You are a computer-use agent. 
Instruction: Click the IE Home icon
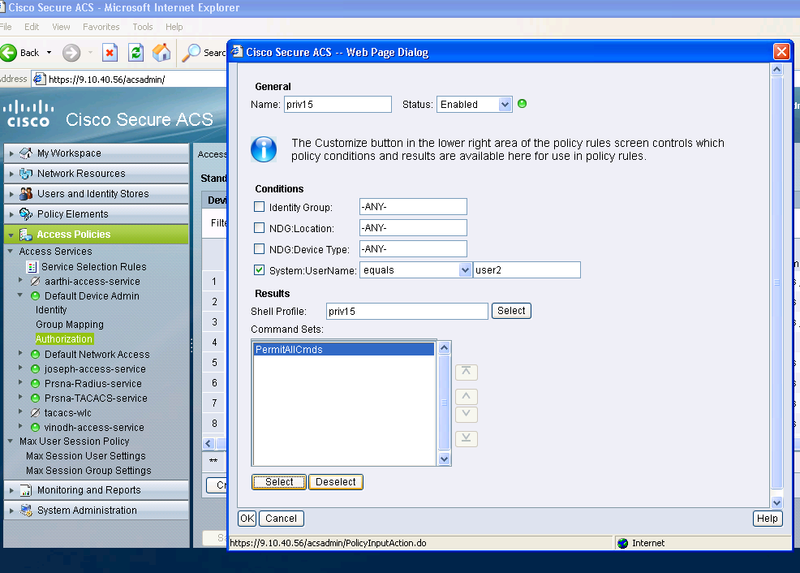[x=161, y=52]
